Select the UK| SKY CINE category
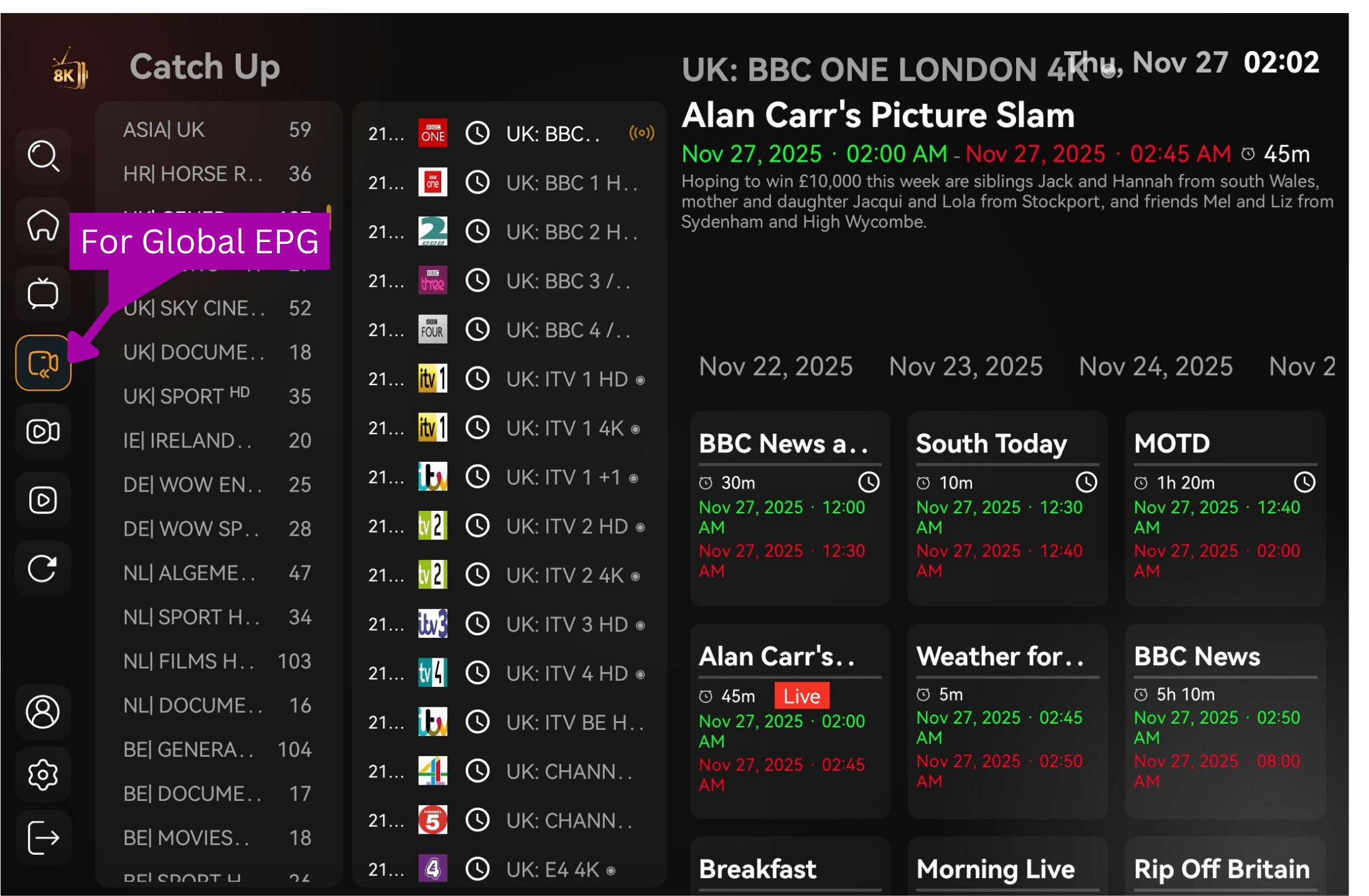This screenshot has height=896, width=1369. click(218, 308)
